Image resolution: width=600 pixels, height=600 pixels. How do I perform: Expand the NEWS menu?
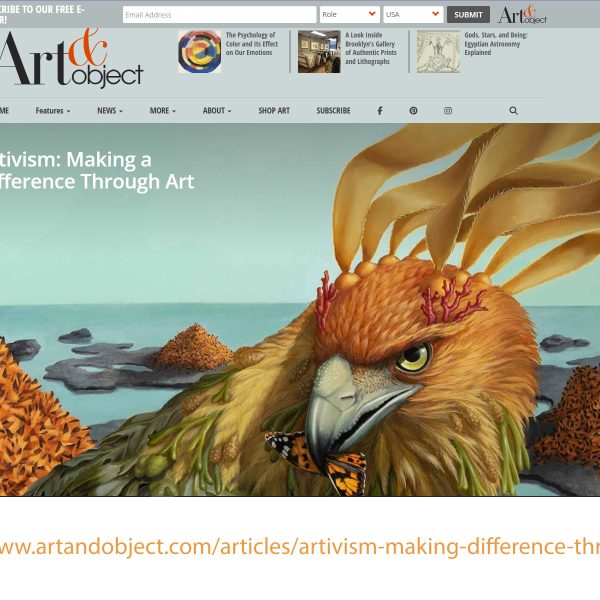point(110,111)
